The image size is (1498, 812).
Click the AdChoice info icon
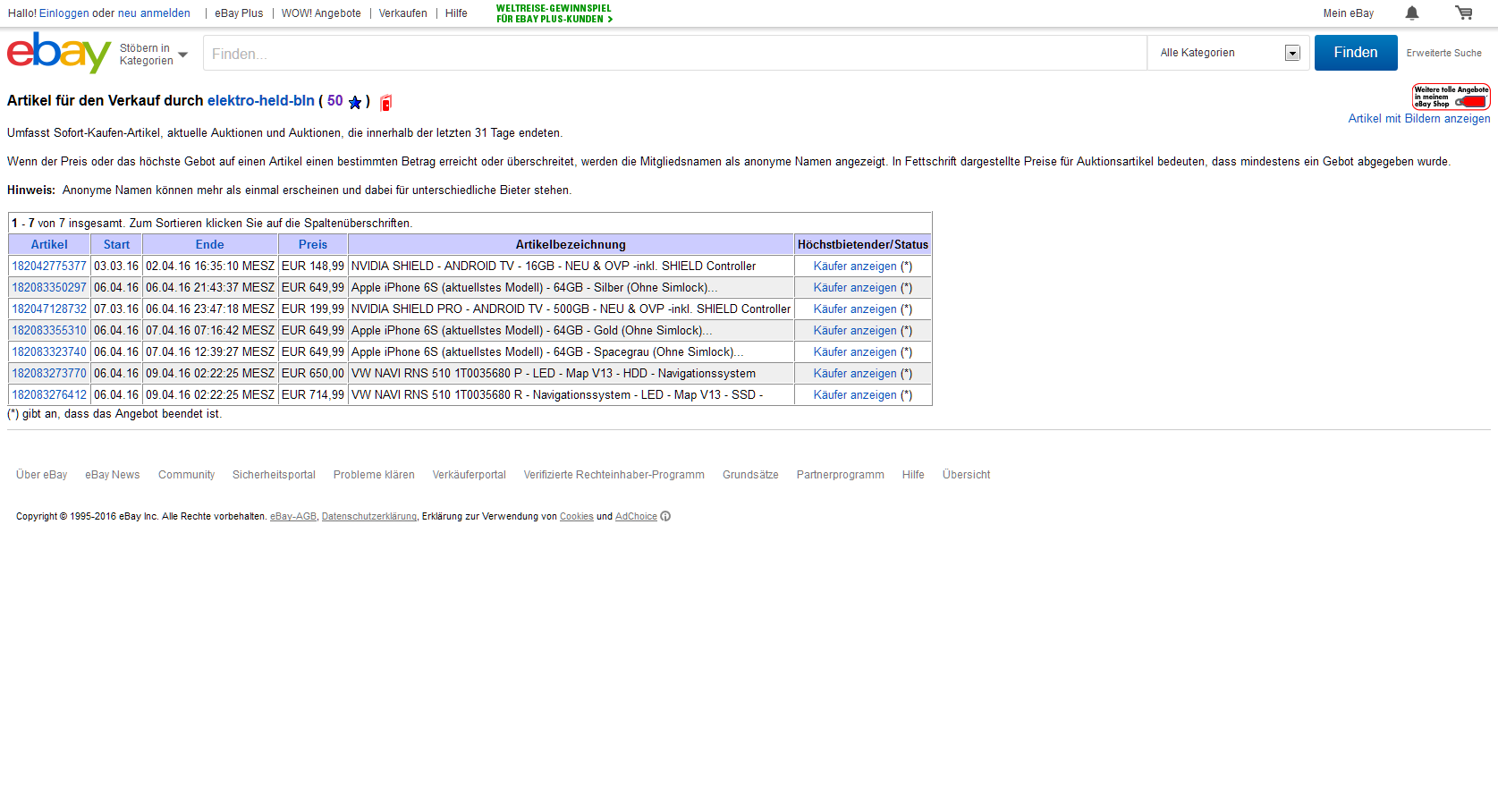[x=665, y=516]
